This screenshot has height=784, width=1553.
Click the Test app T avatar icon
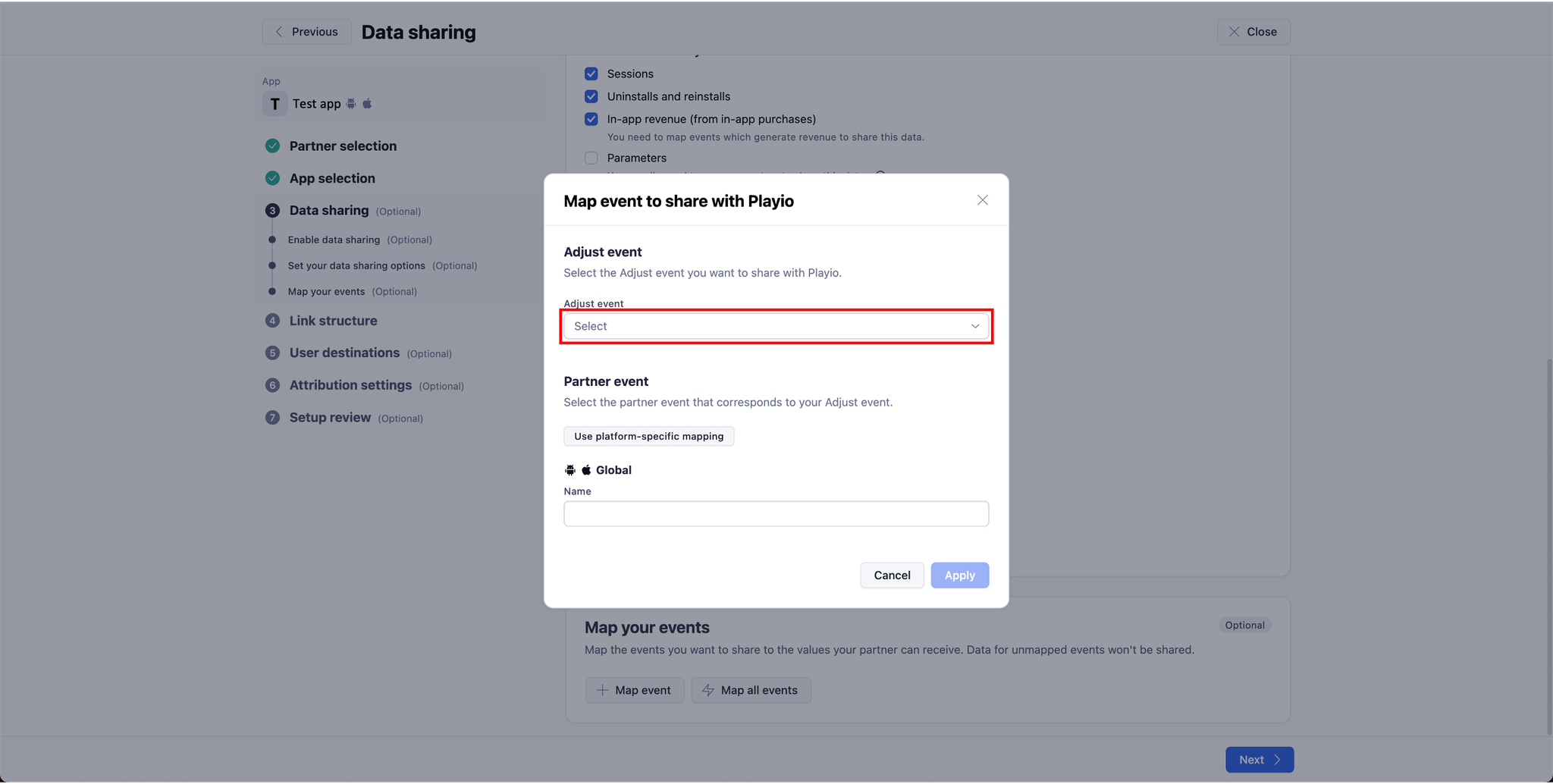coord(275,104)
